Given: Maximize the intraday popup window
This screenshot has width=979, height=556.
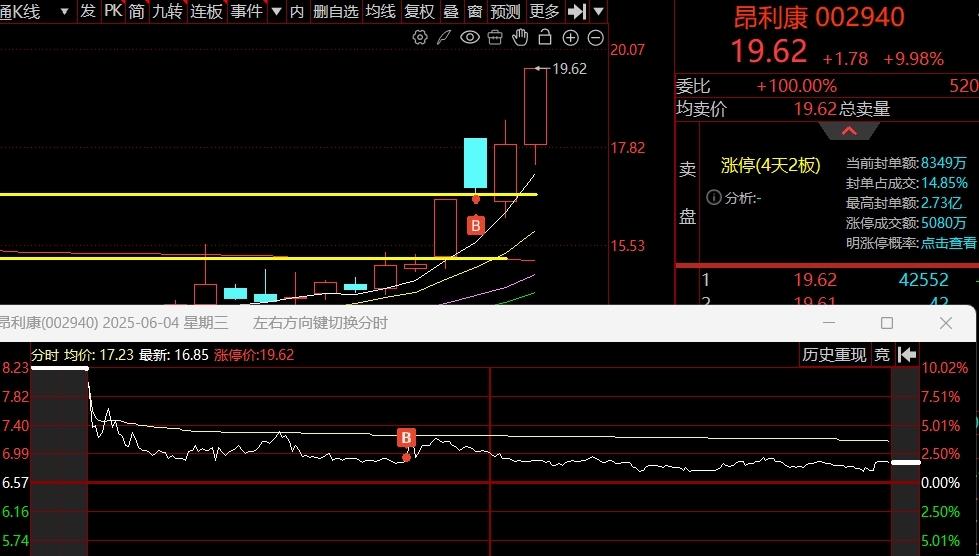Looking at the screenshot, I should (x=887, y=323).
